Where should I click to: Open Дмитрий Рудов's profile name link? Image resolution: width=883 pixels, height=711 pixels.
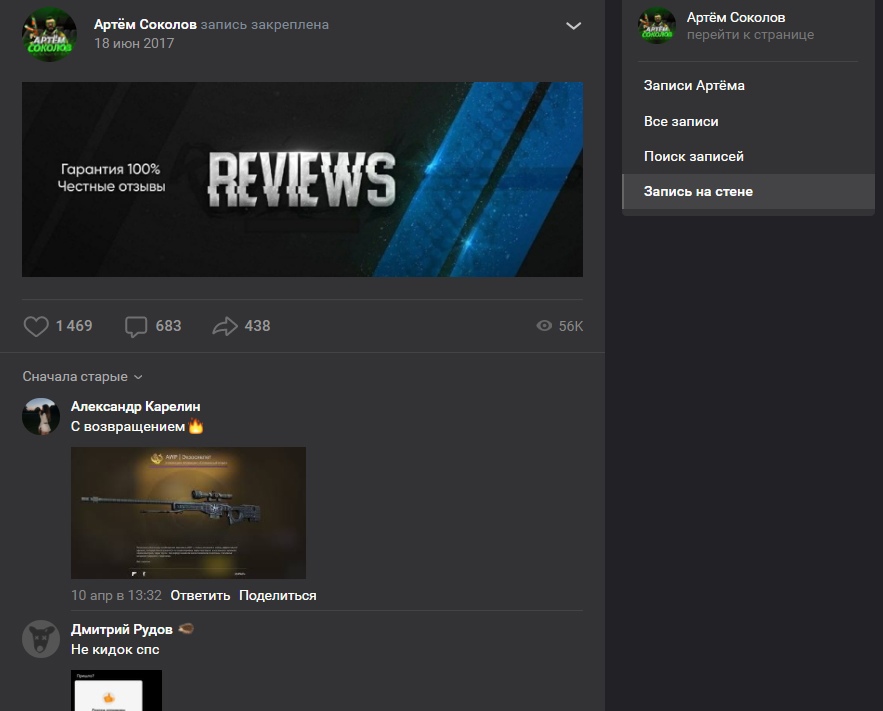click(121, 629)
